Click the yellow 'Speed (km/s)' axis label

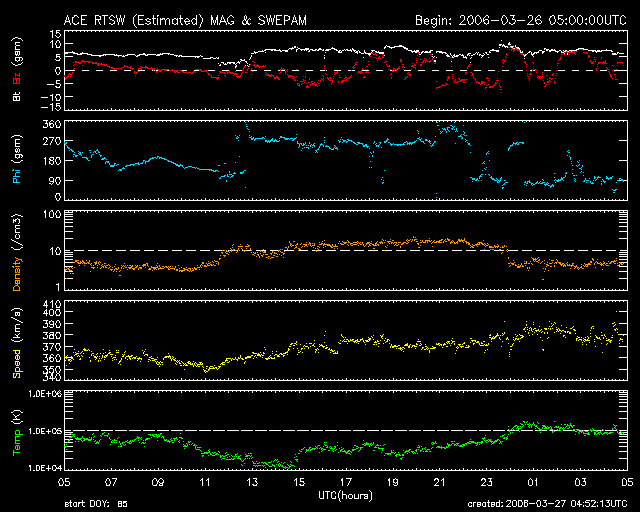[x=17, y=343]
